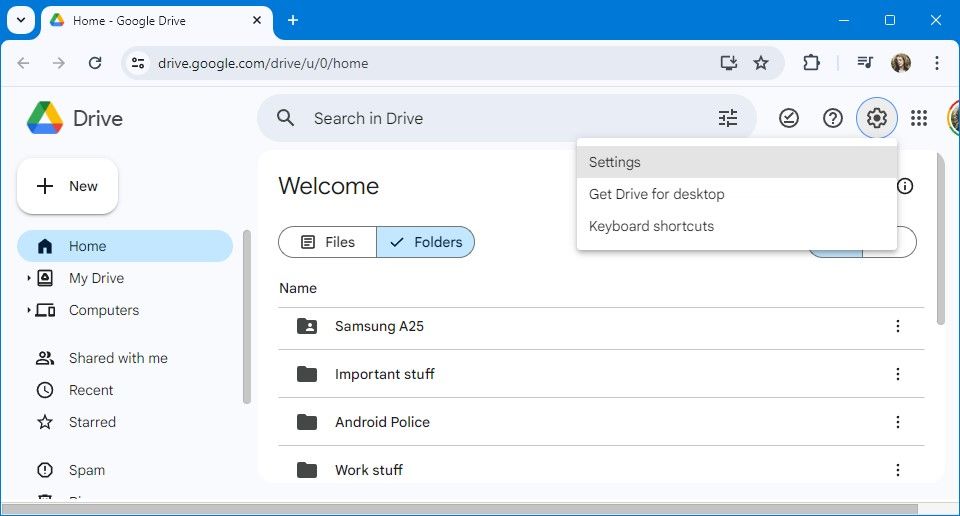960x516 pixels.
Task: Click the Search in Drive field
Action: click(x=508, y=118)
